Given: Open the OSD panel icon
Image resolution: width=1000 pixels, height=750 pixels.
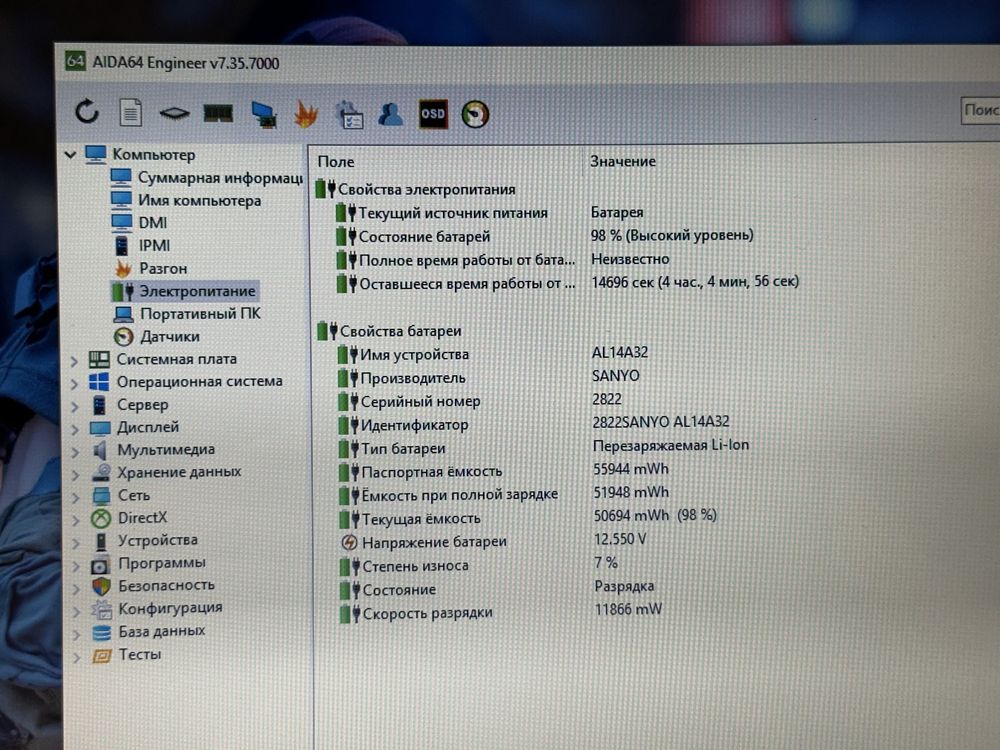Looking at the screenshot, I should tap(433, 114).
